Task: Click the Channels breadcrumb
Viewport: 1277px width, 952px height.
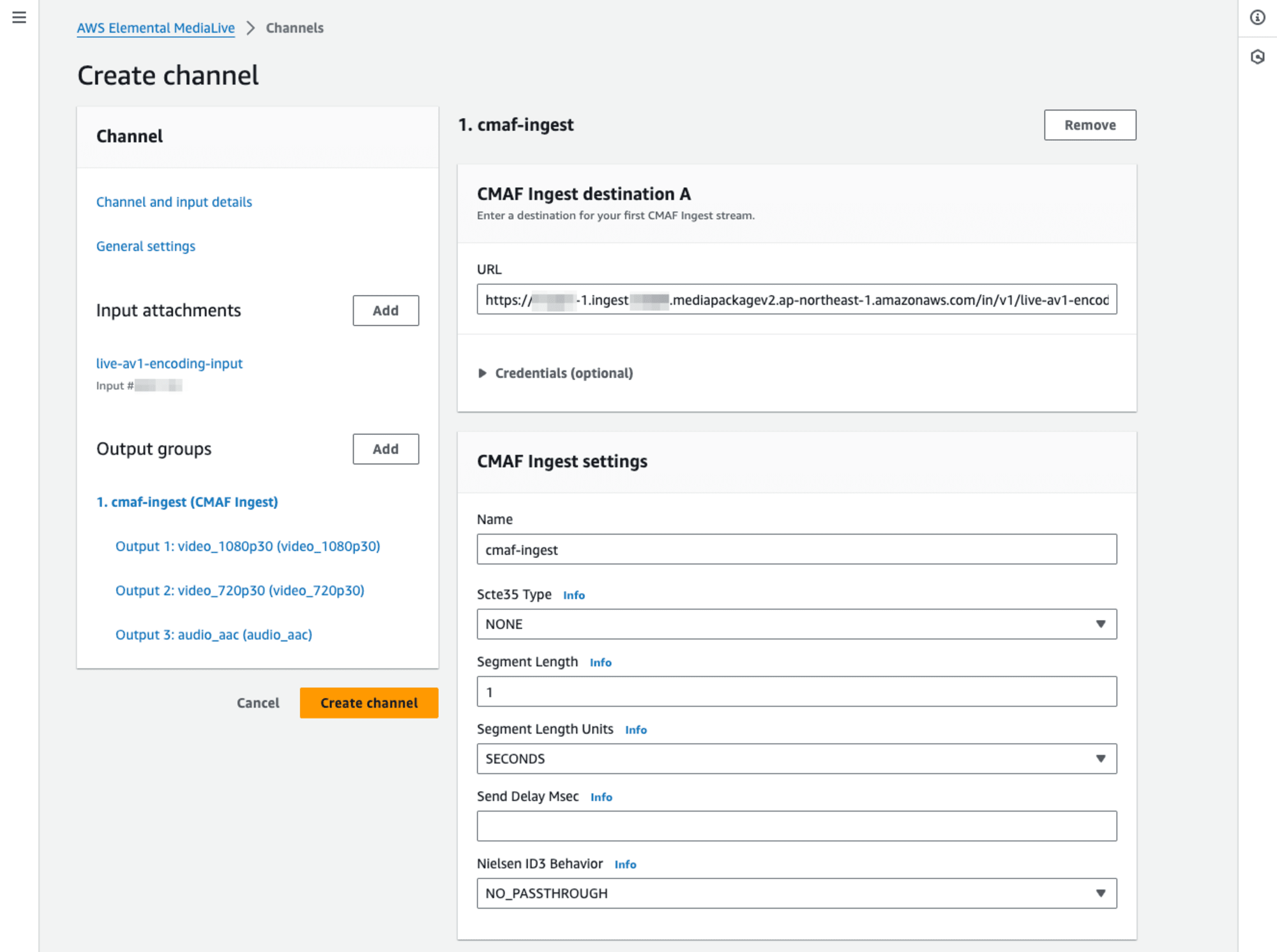Action: click(294, 28)
